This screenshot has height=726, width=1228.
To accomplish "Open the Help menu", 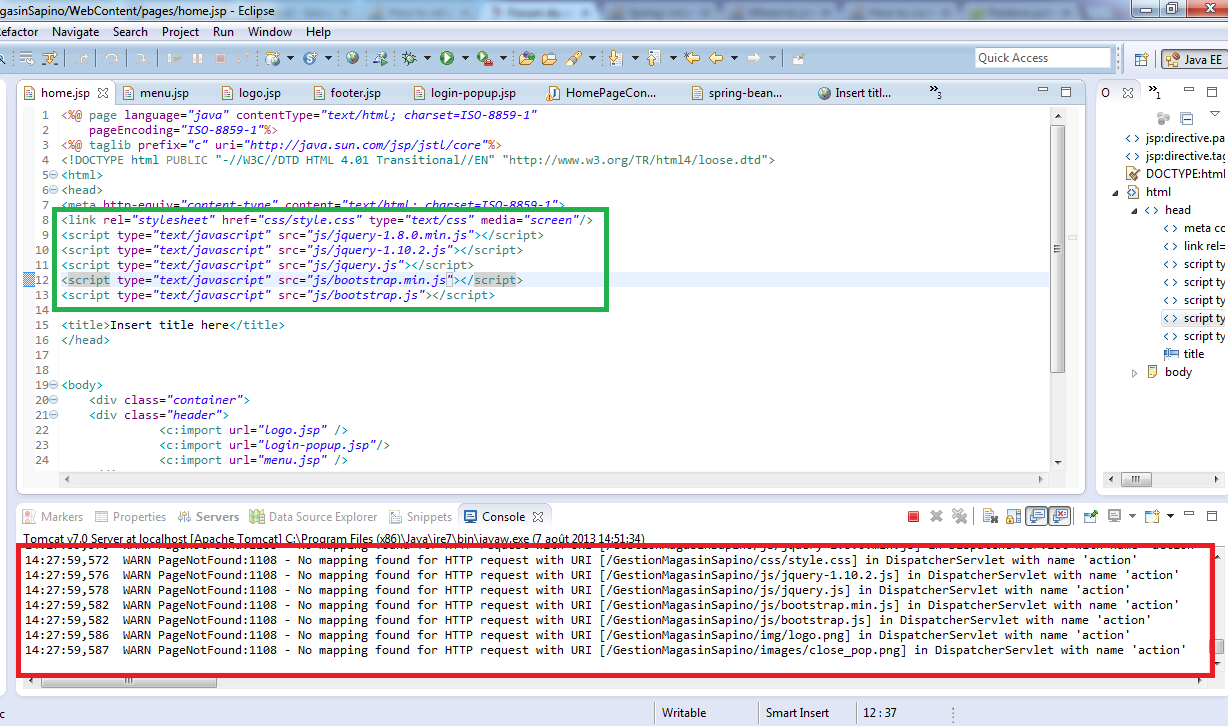I will tap(318, 32).
